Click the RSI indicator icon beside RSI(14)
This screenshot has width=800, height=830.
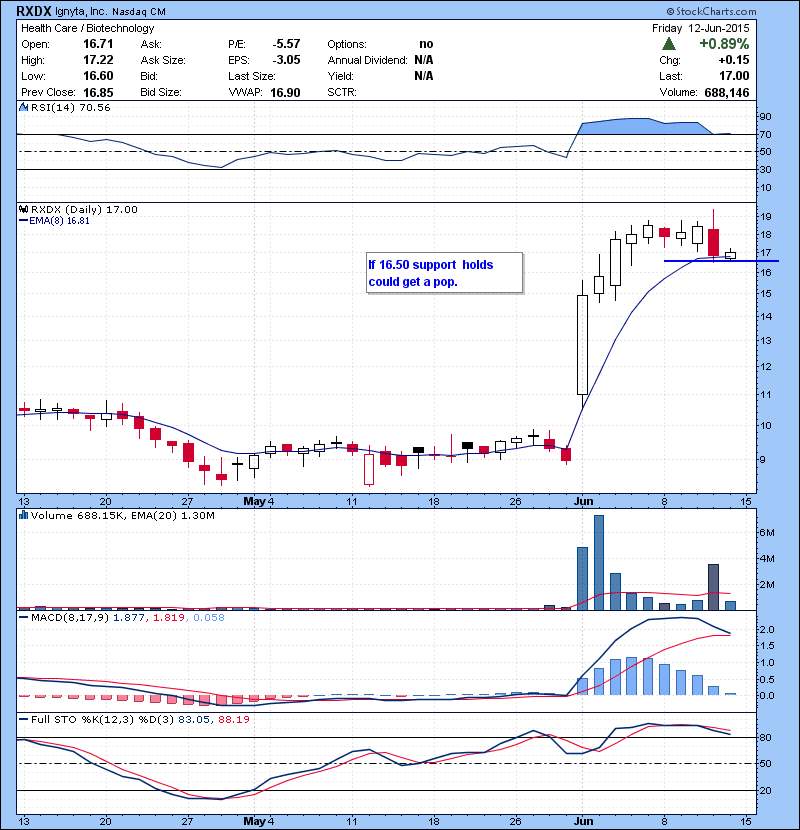click(x=23, y=107)
